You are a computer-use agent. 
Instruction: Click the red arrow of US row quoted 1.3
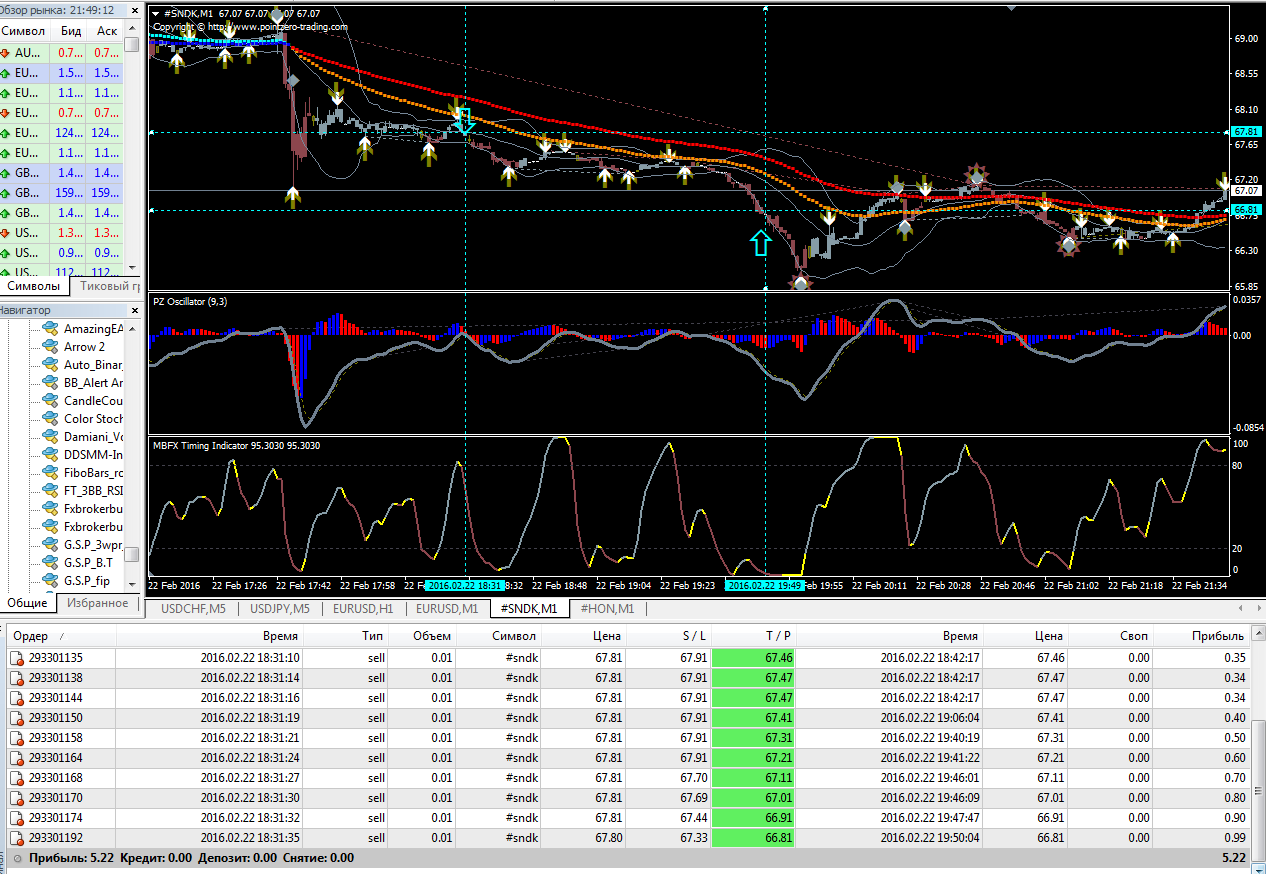(x=6, y=233)
